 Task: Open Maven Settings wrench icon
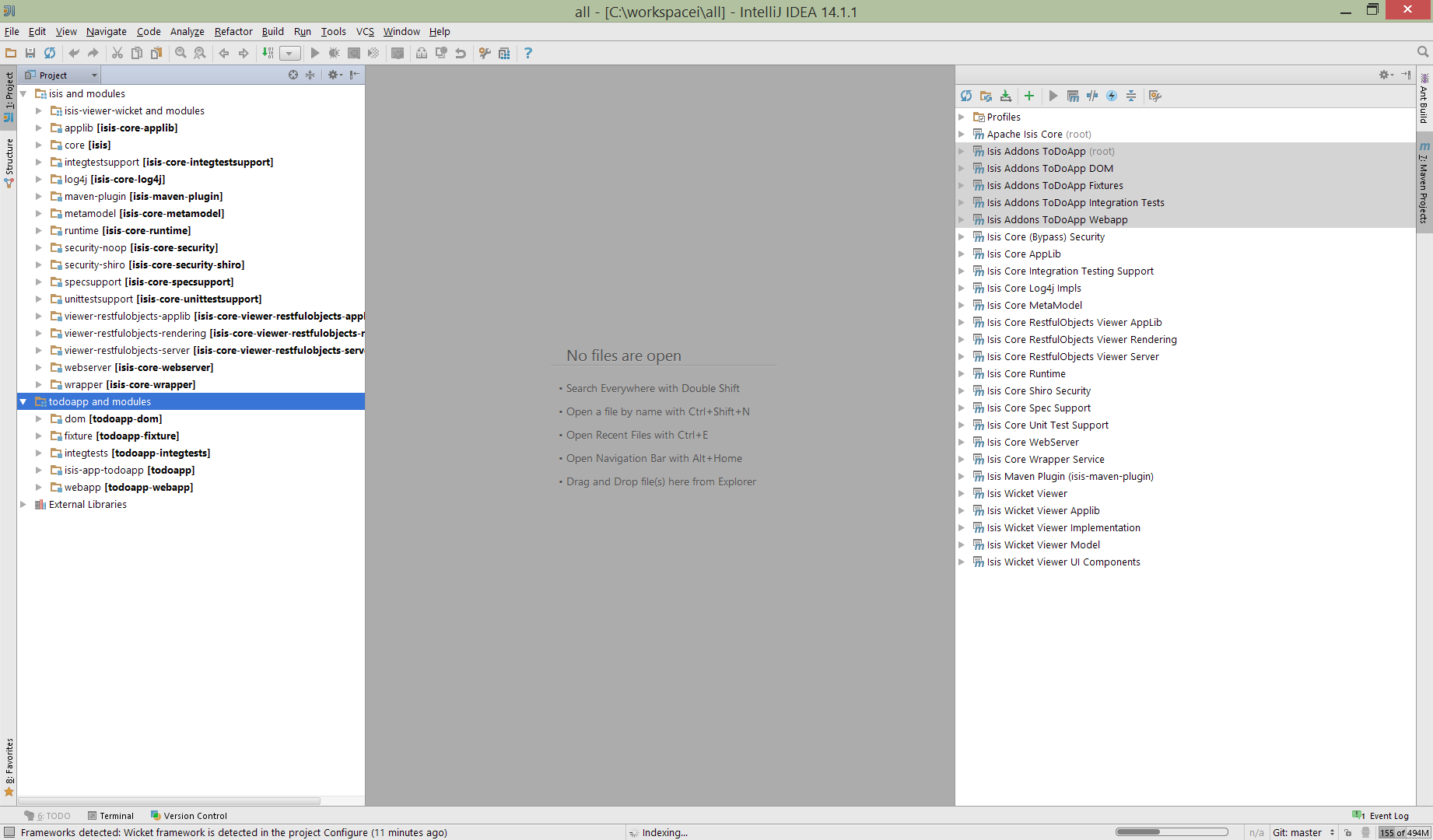point(1155,96)
